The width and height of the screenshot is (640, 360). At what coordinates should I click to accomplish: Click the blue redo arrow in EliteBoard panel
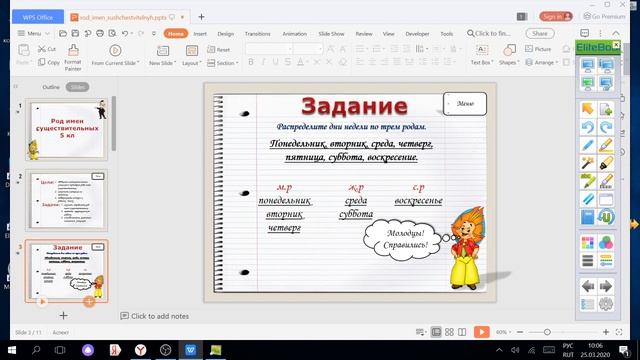pos(606,127)
